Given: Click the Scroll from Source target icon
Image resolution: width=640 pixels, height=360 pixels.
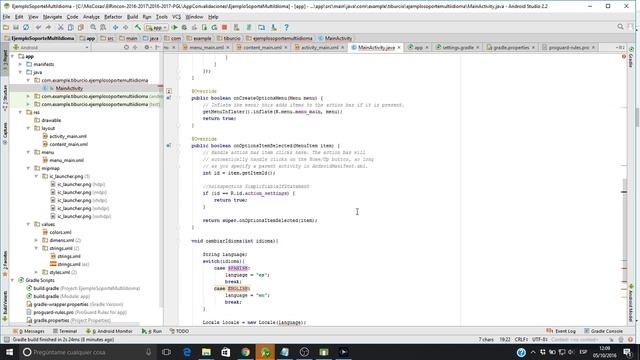Looking at the screenshot, I should (x=126, y=47).
